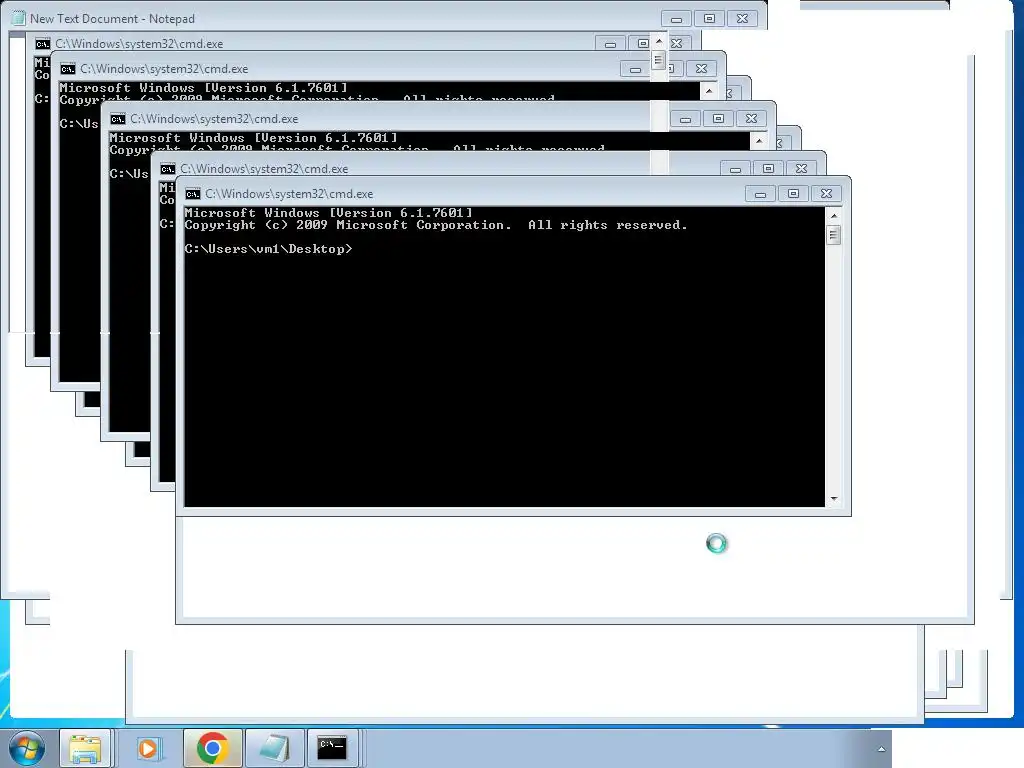Click the frontmost cmd window's scroll up arrow

click(833, 216)
